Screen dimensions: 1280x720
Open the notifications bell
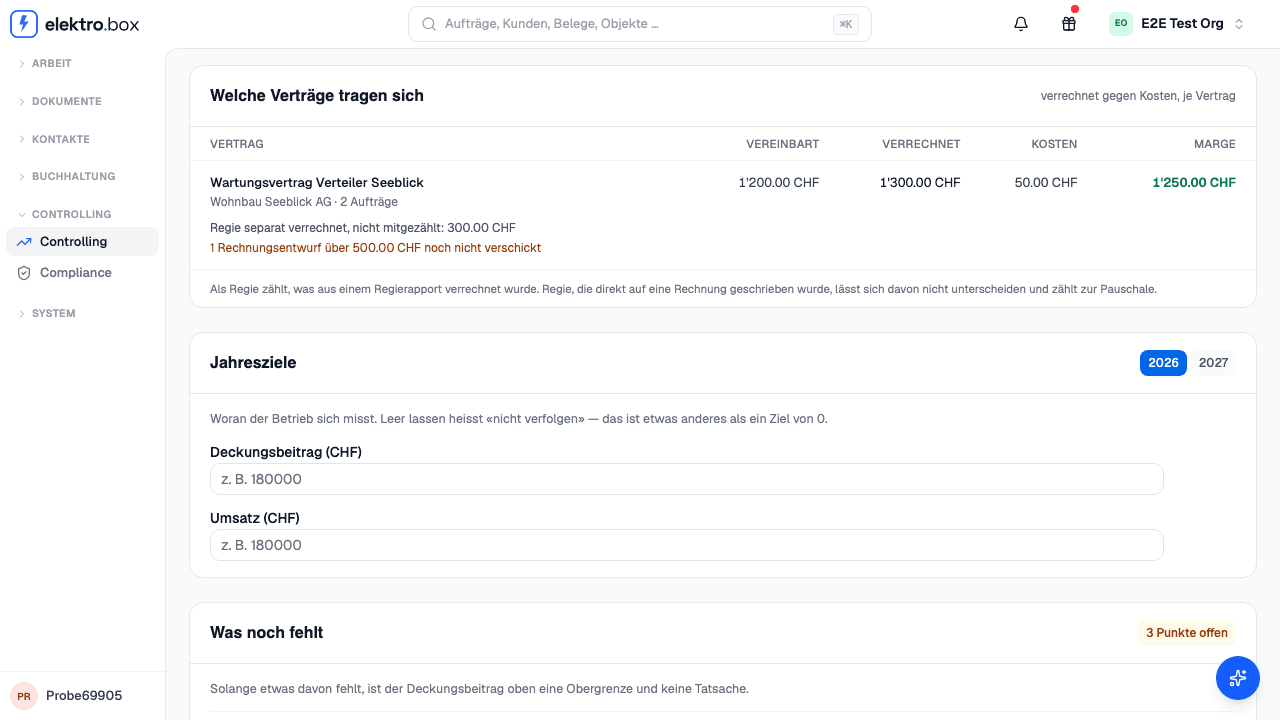[1021, 24]
